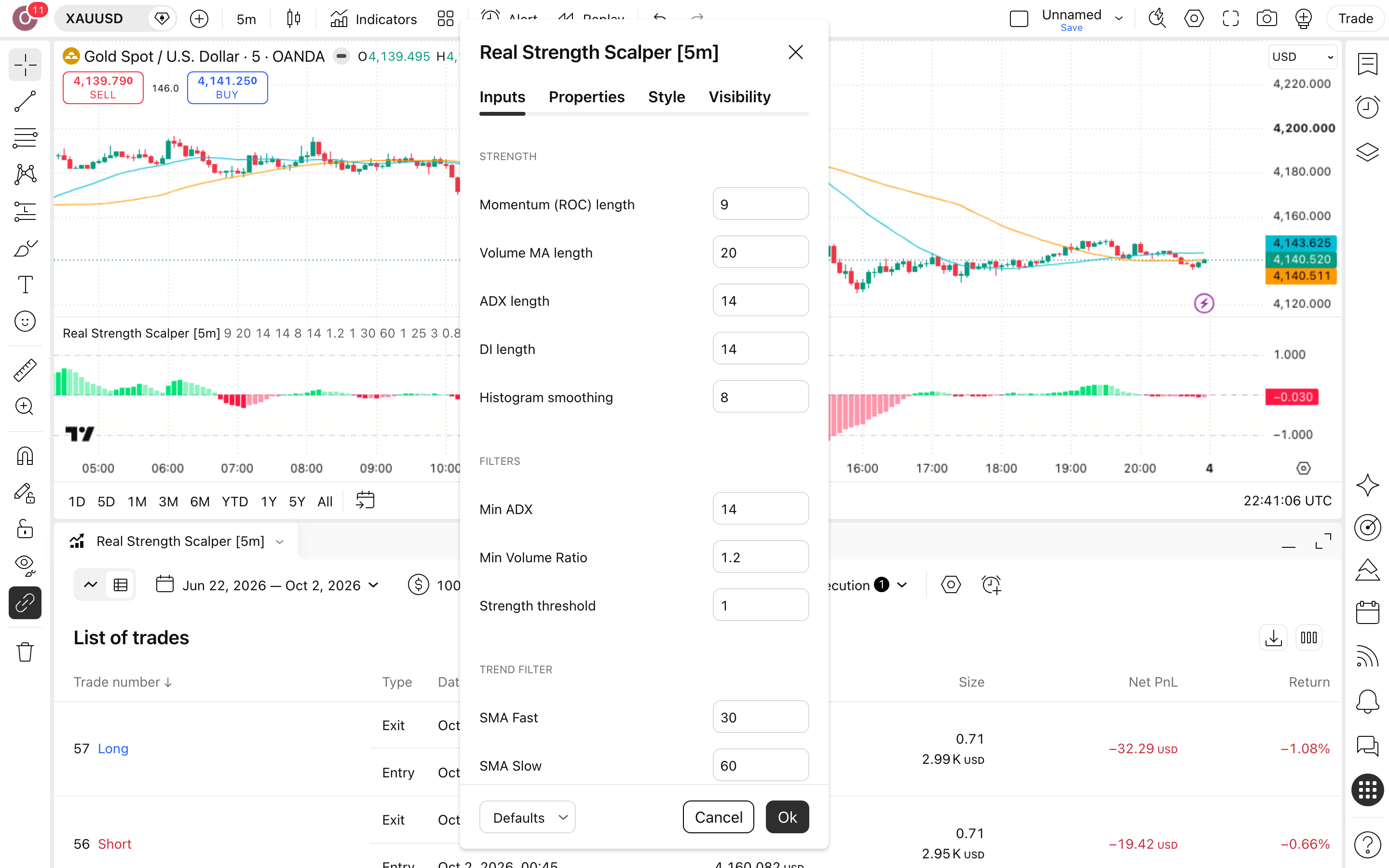Click the 4,141.250 BUY button
The height and width of the screenshot is (868, 1389).
tap(227, 88)
